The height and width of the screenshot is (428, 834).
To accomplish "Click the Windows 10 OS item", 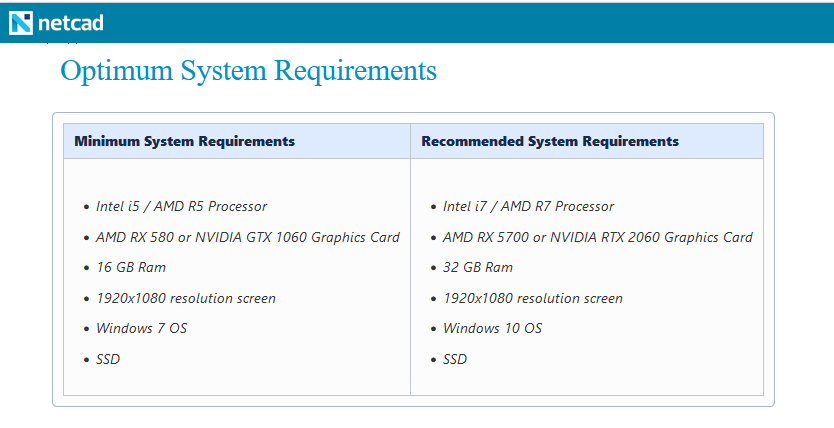I will pyautogui.click(x=493, y=329).
